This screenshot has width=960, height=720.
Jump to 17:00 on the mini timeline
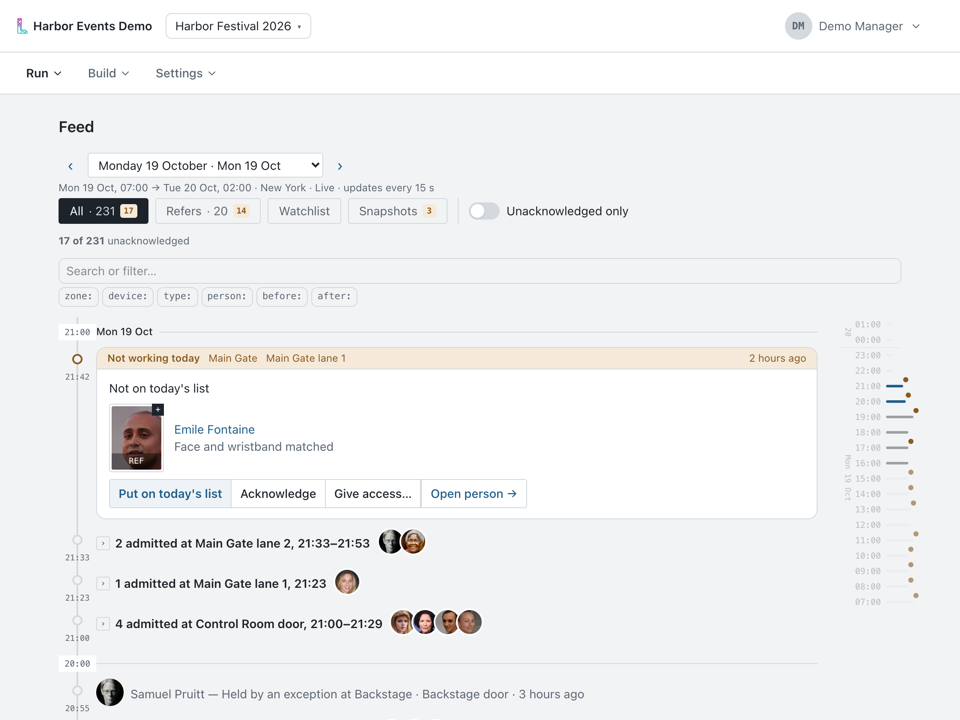[x=868, y=448]
